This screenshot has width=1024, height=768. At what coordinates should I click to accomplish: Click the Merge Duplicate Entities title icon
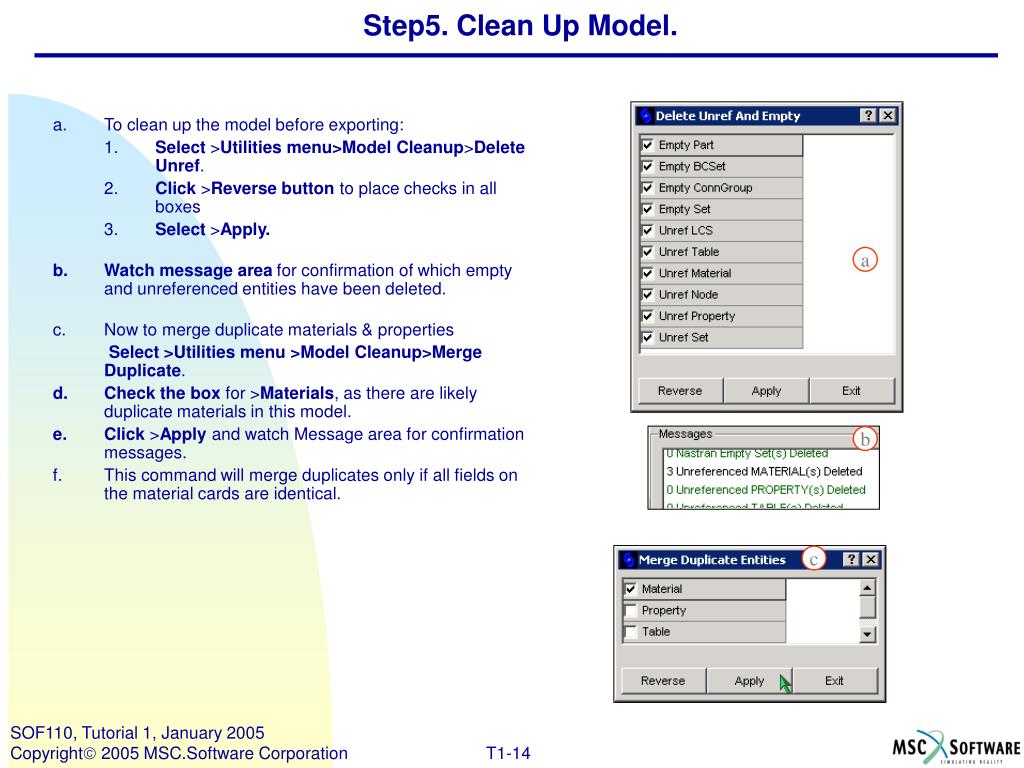click(629, 560)
